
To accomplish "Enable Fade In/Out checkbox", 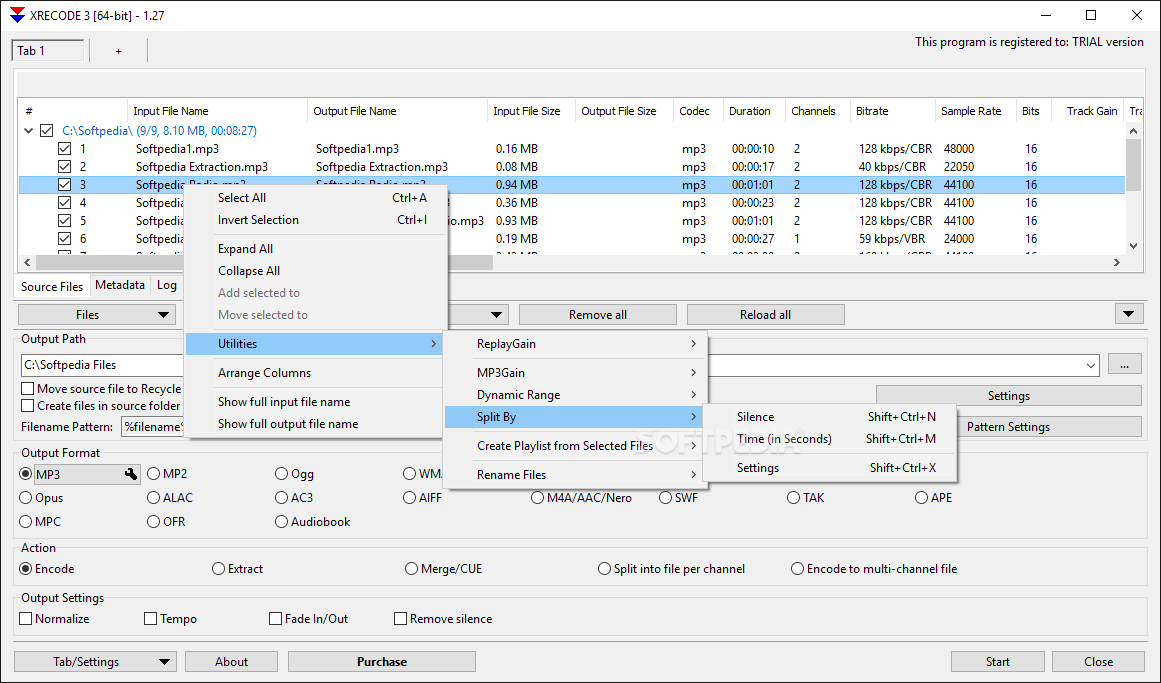I will 275,619.
